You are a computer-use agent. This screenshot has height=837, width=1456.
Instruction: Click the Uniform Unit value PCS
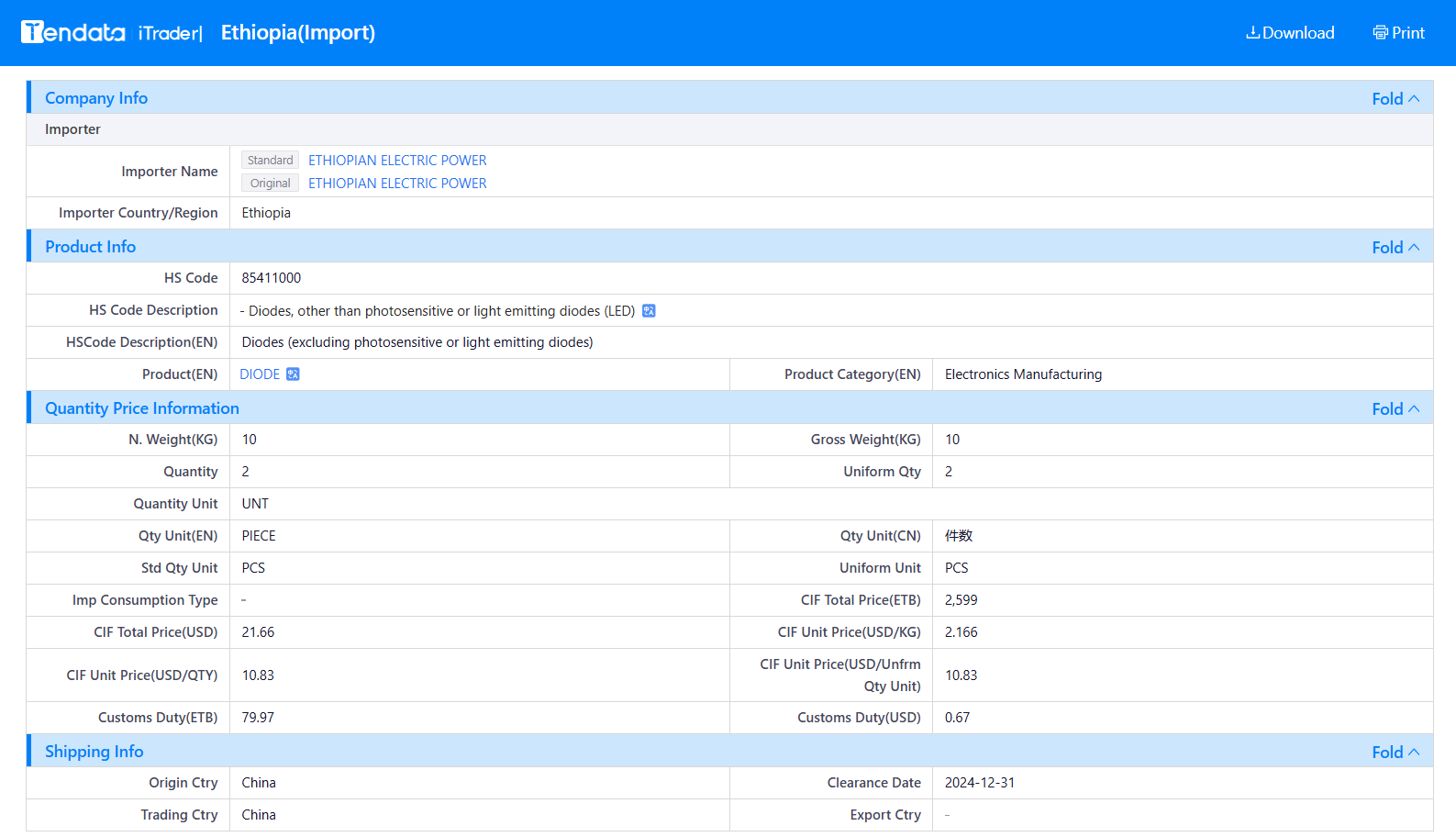pyautogui.click(x=957, y=568)
